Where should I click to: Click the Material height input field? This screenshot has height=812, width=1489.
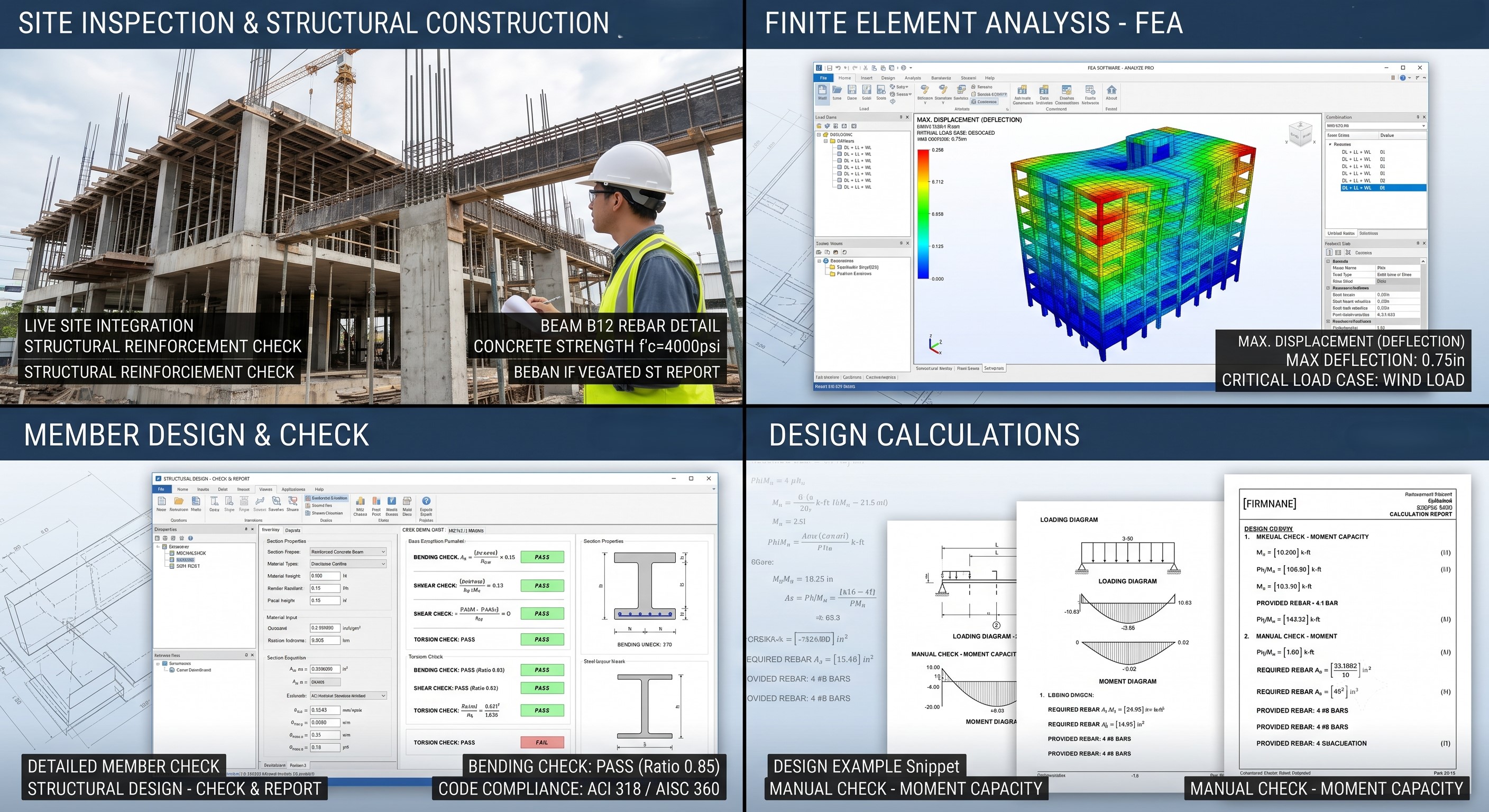pyautogui.click(x=325, y=576)
